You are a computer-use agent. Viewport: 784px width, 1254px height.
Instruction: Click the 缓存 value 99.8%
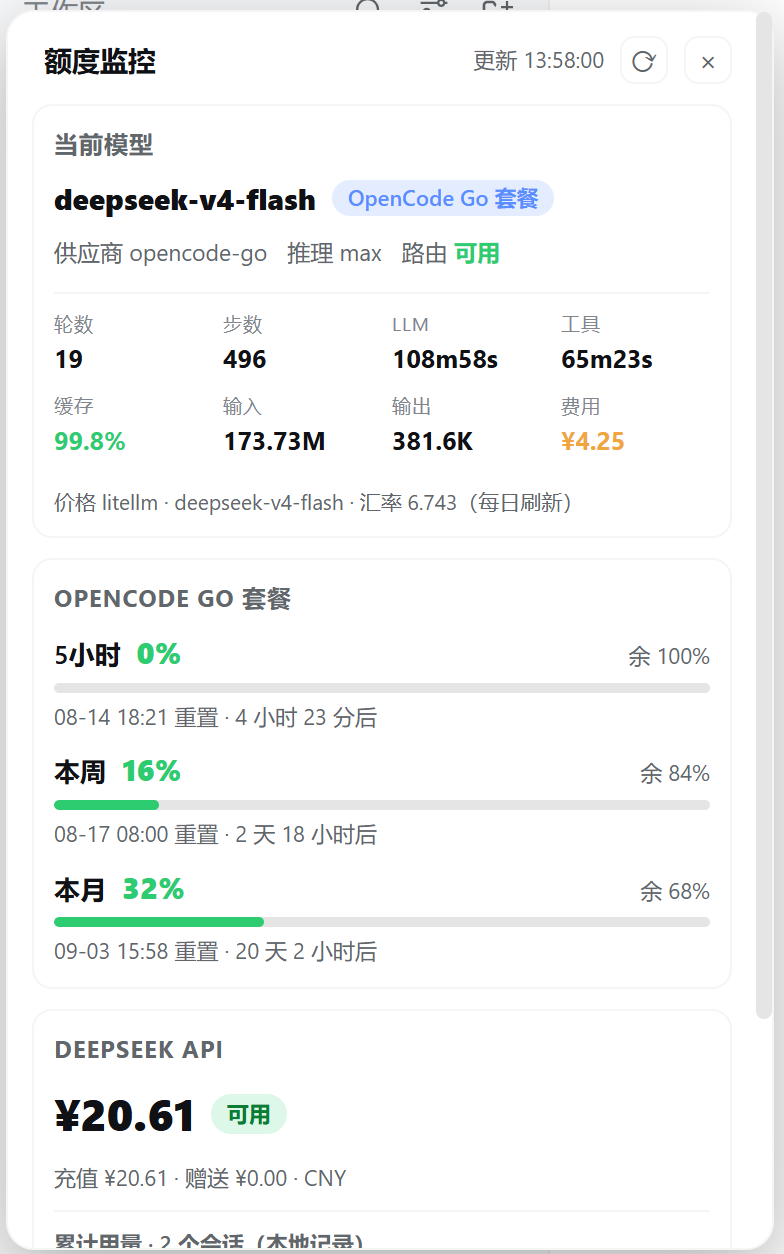tap(90, 441)
